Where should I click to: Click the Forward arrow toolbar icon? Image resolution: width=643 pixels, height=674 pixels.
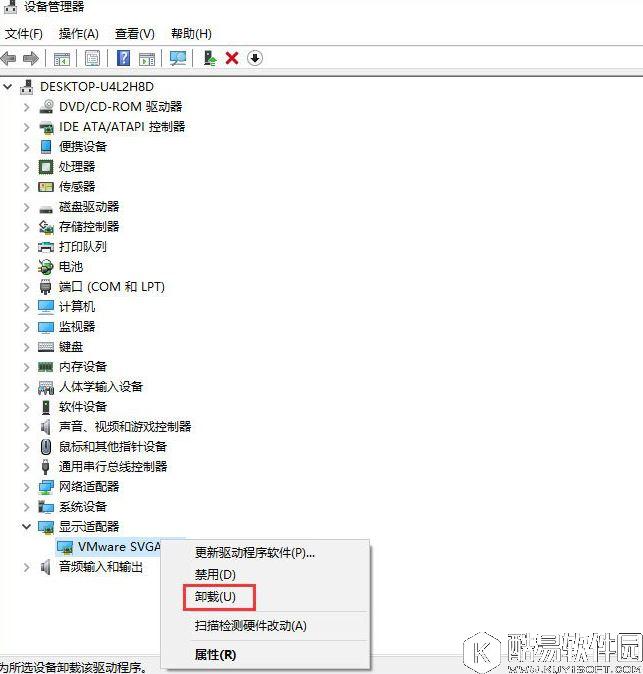tap(31, 58)
